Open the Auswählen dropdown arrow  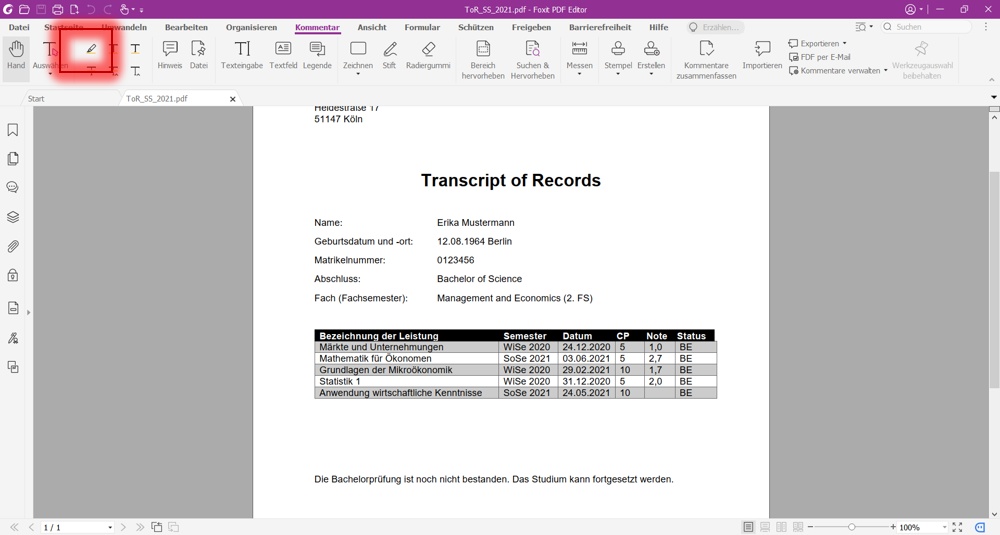pos(50,74)
